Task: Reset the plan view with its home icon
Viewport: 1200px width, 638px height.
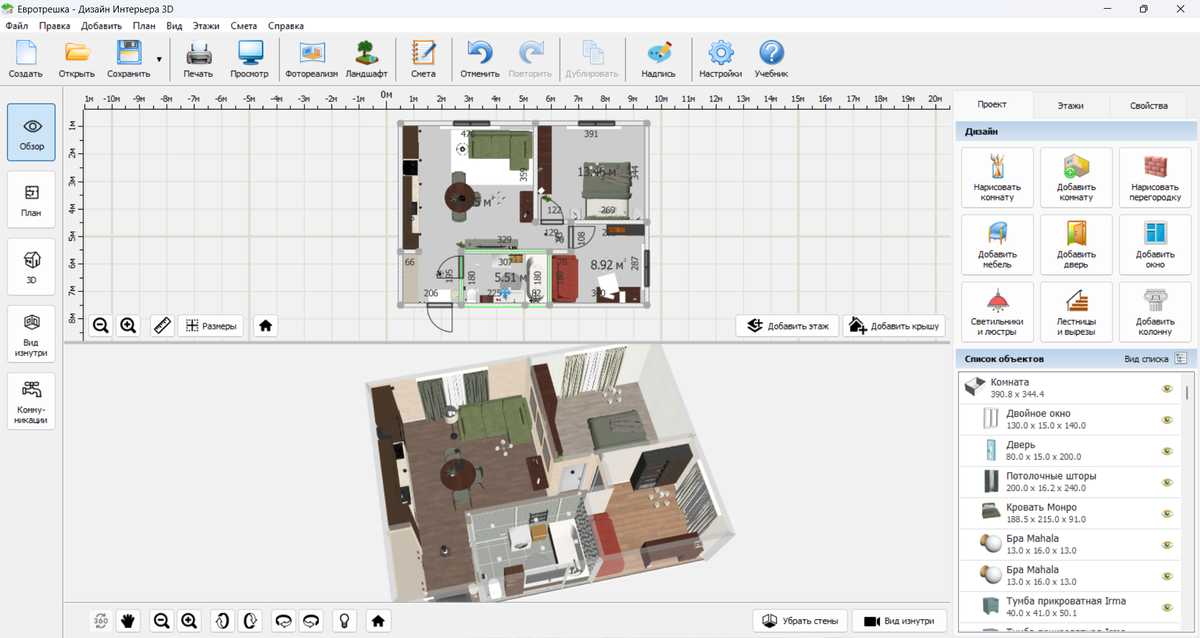Action: coord(266,325)
